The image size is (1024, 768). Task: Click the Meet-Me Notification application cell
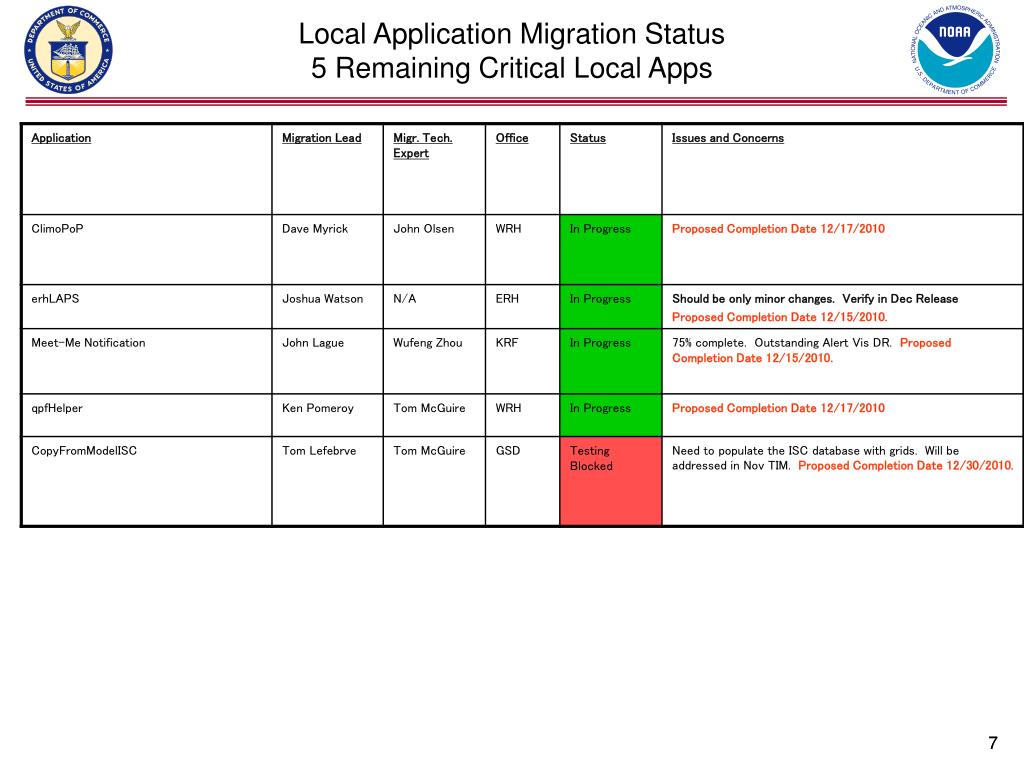point(88,343)
